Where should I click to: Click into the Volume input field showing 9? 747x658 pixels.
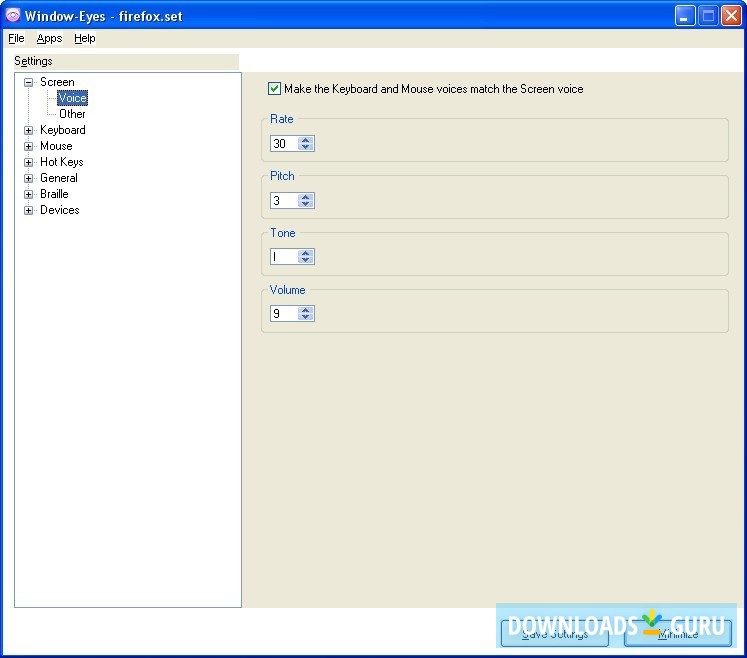pyautogui.click(x=284, y=314)
